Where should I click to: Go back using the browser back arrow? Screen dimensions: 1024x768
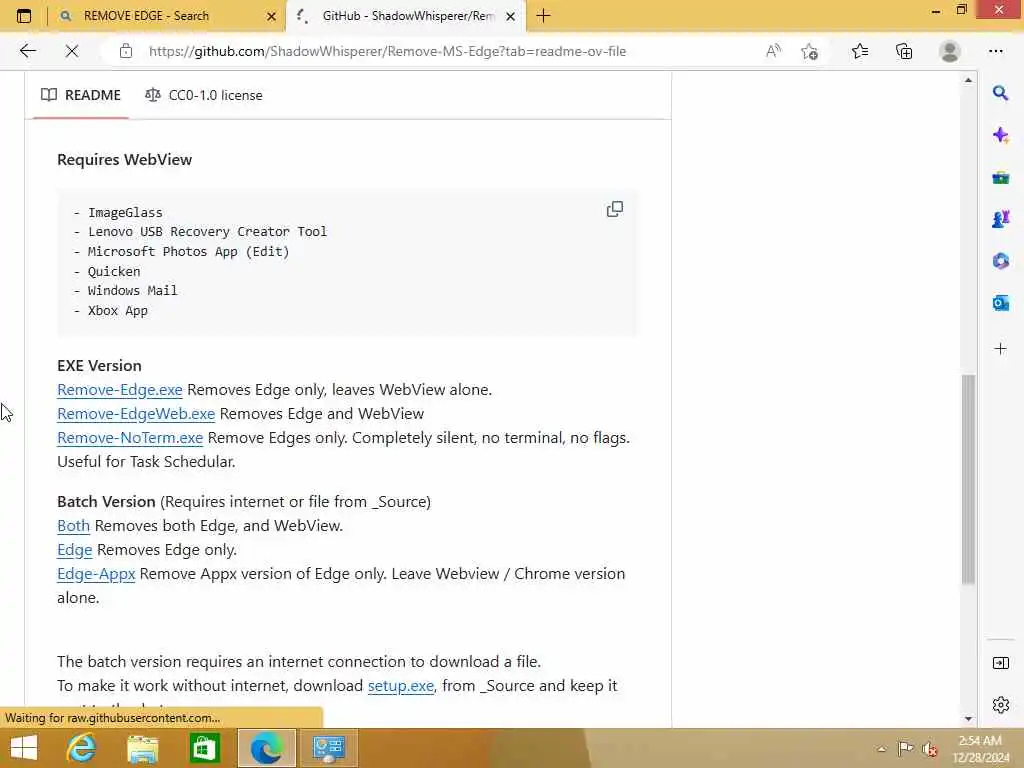click(x=27, y=51)
